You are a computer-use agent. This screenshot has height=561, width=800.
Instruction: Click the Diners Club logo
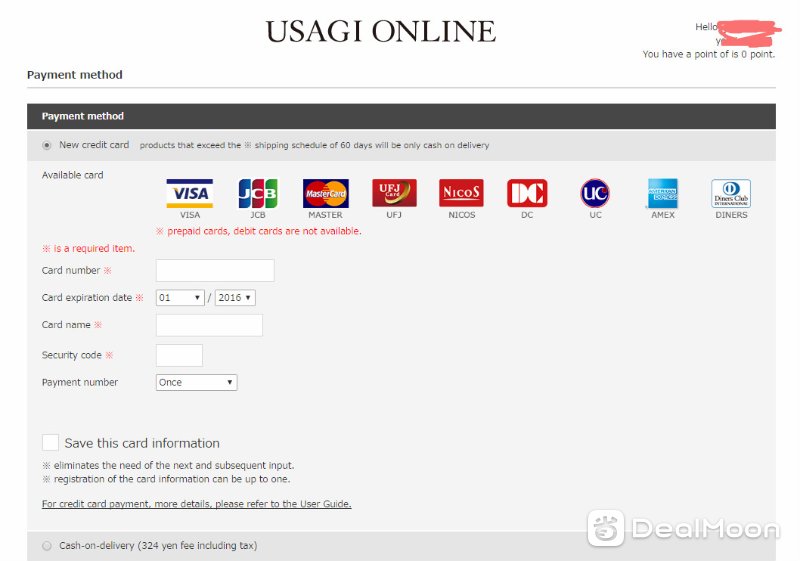click(x=731, y=193)
